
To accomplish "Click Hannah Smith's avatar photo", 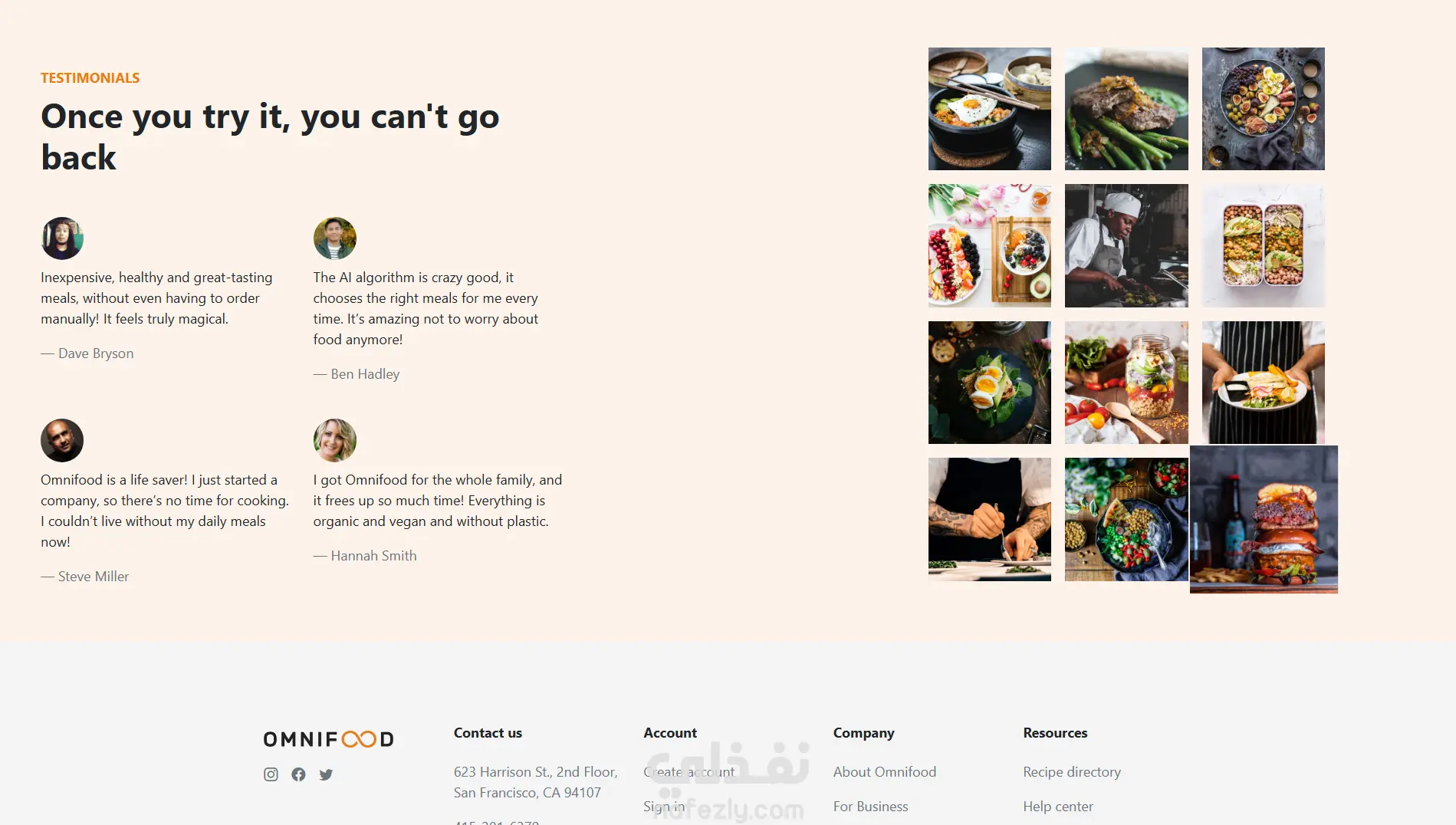I will click(335, 440).
